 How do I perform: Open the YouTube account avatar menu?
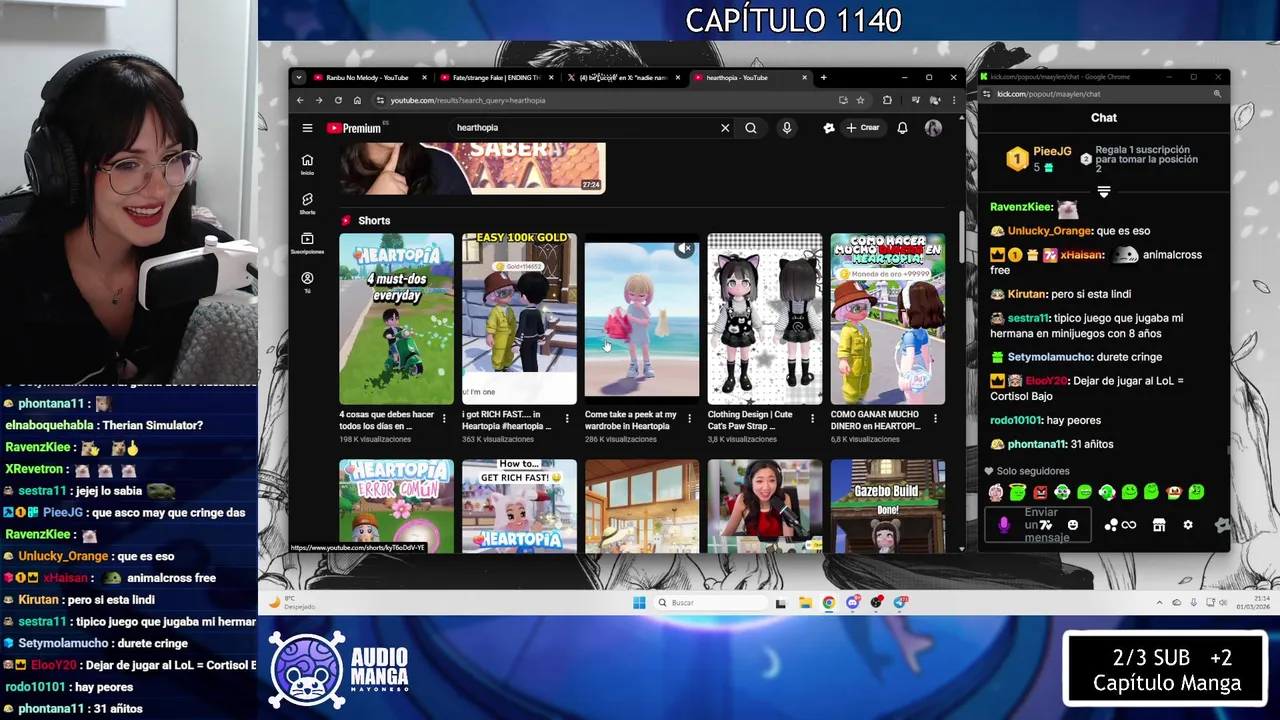[x=933, y=128]
